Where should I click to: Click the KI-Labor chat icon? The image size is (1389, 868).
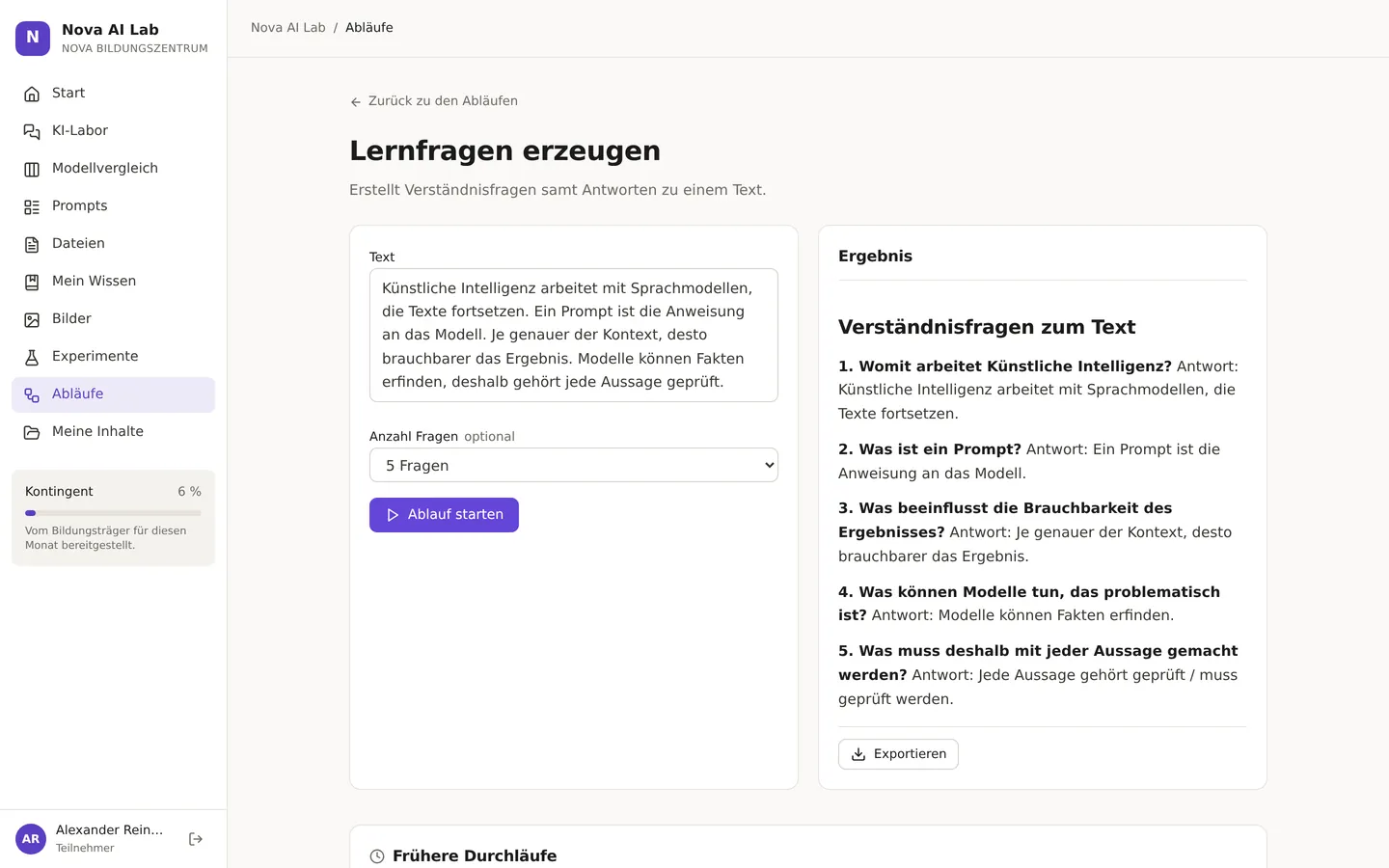point(32,131)
